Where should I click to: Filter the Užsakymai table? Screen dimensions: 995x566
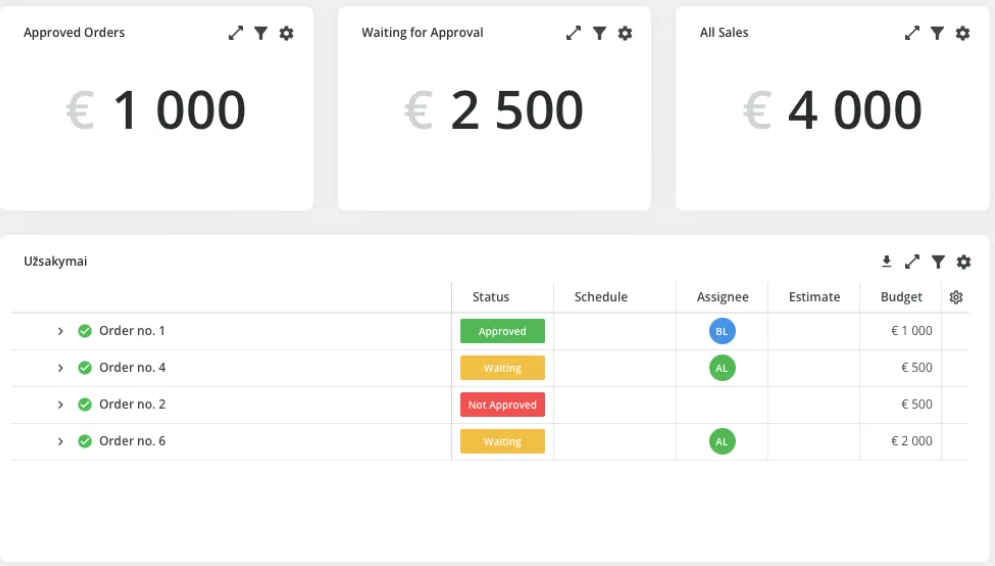(x=938, y=261)
